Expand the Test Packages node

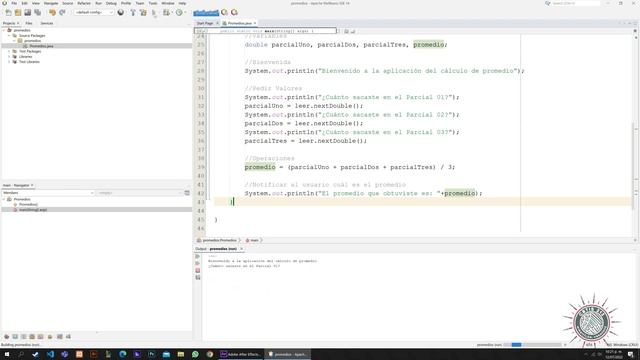tap(9, 51)
